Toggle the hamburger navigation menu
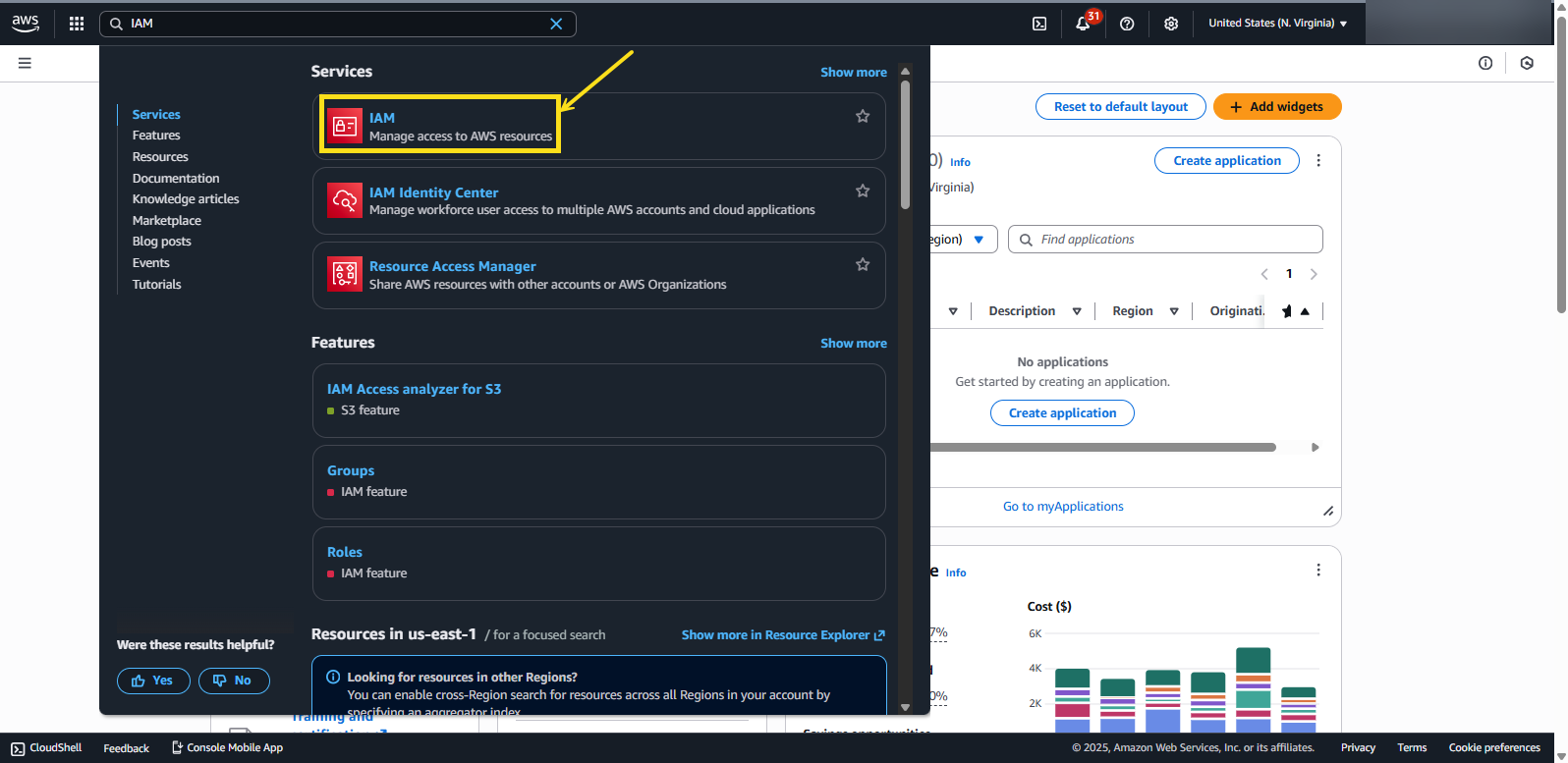 pyautogui.click(x=25, y=63)
